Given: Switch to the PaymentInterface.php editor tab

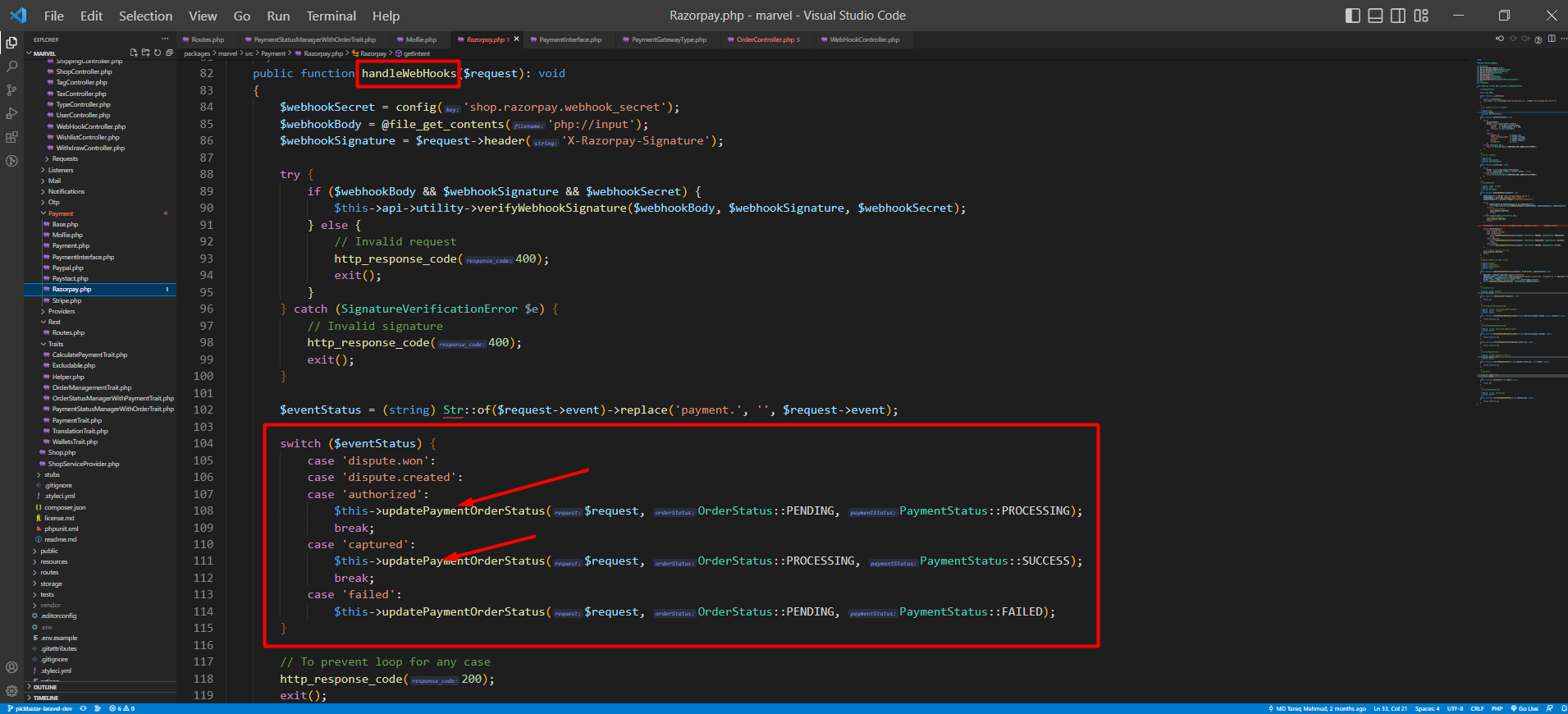Looking at the screenshot, I should pyautogui.click(x=569, y=39).
